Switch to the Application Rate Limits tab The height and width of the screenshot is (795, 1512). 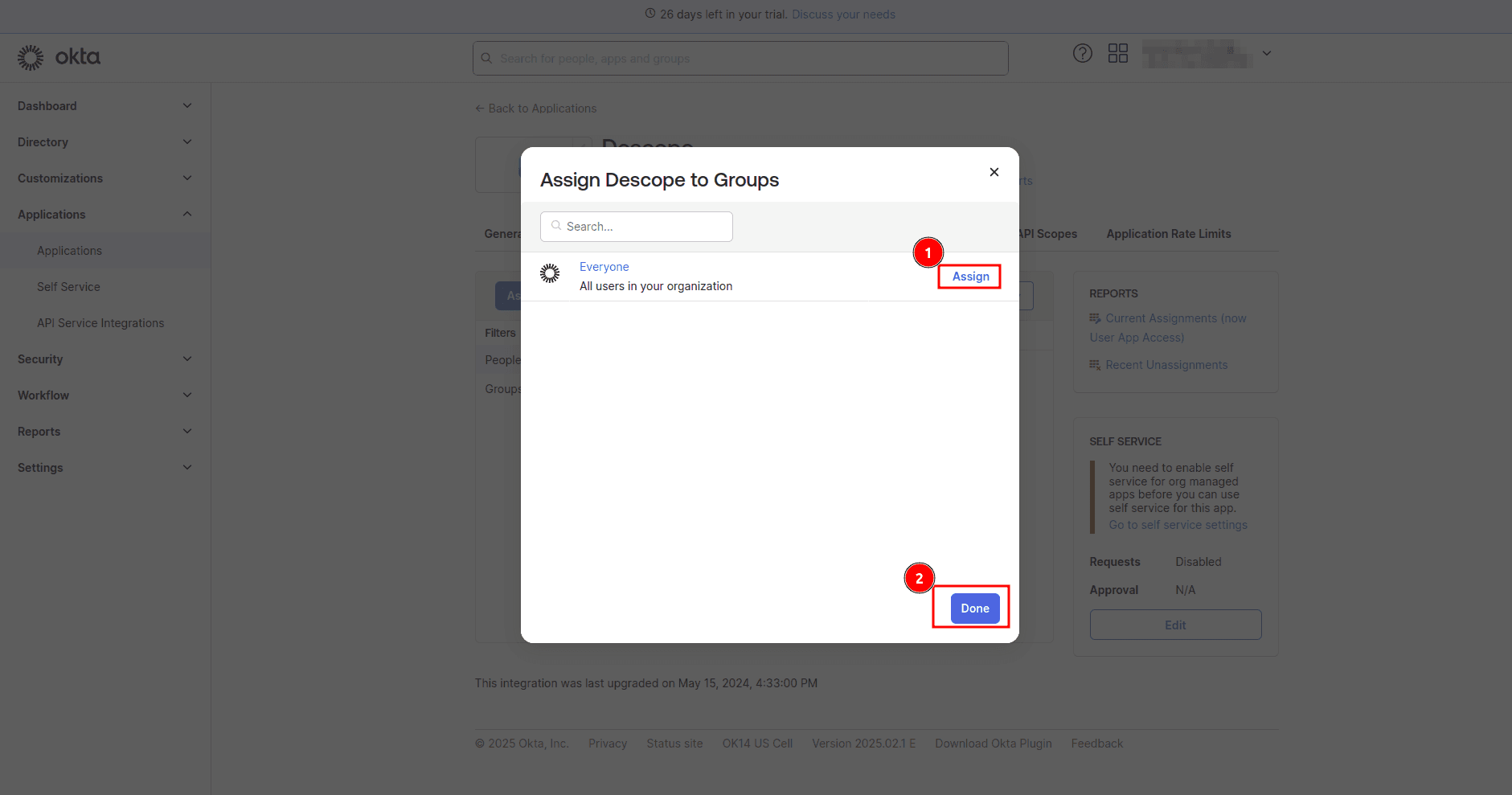pos(1168,234)
